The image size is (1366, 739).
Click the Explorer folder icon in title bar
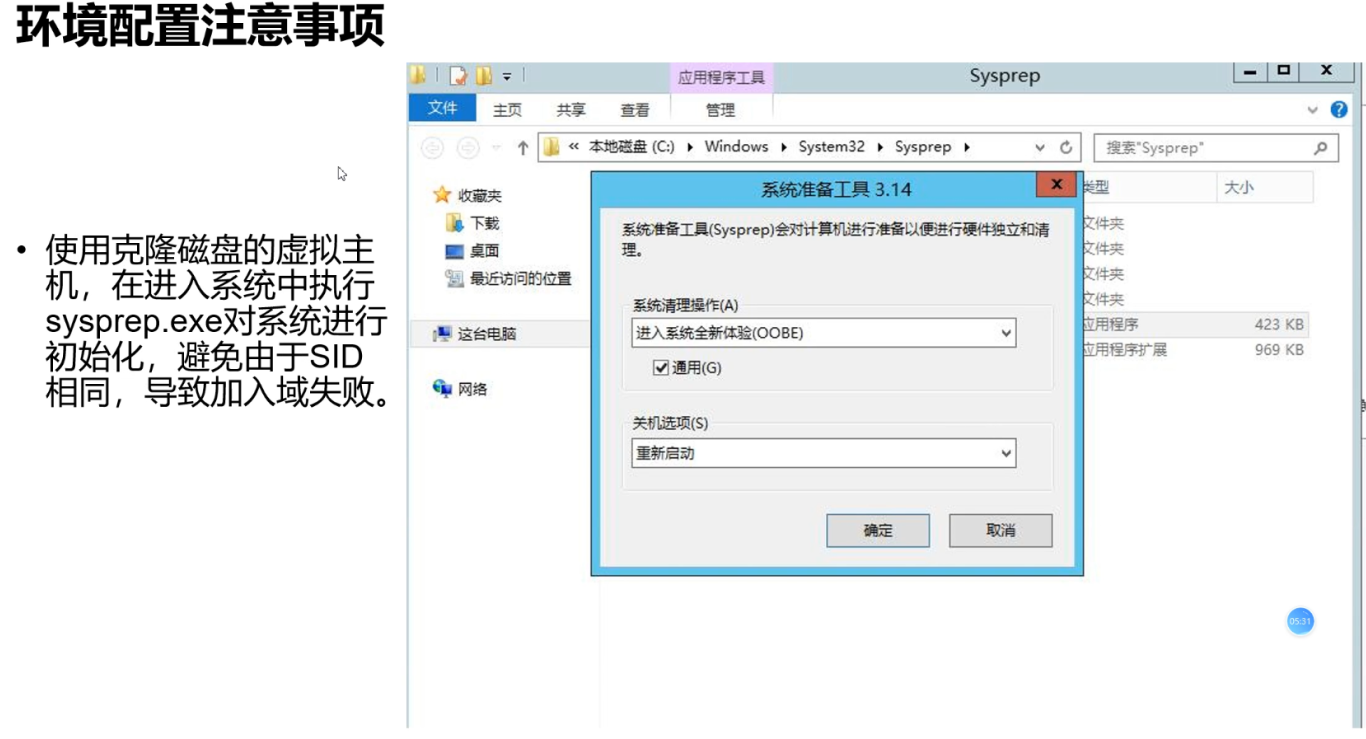click(416, 76)
